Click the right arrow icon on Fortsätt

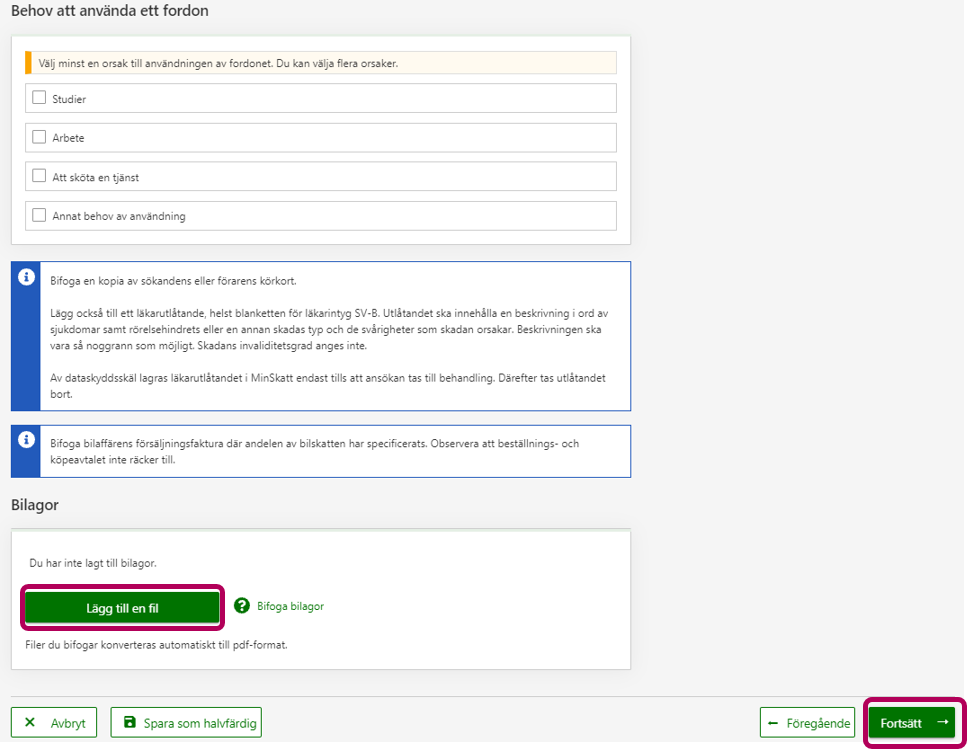tap(941, 722)
